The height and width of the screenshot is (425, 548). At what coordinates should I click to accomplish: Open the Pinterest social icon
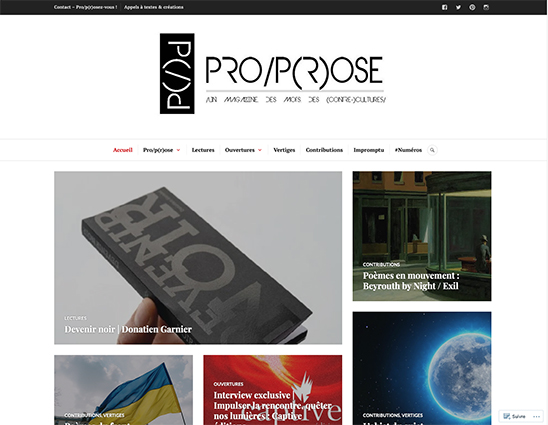tap(472, 7)
